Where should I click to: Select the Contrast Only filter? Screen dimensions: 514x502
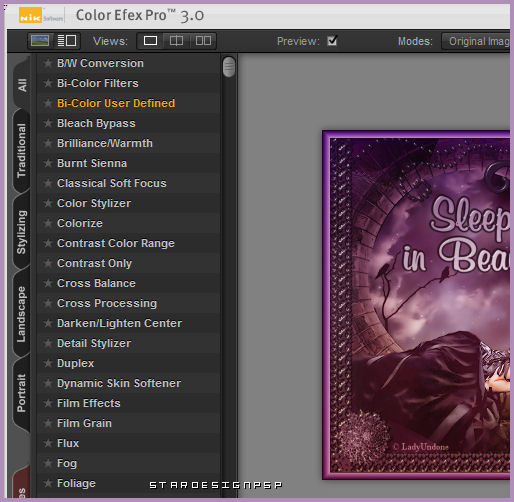click(x=129, y=263)
